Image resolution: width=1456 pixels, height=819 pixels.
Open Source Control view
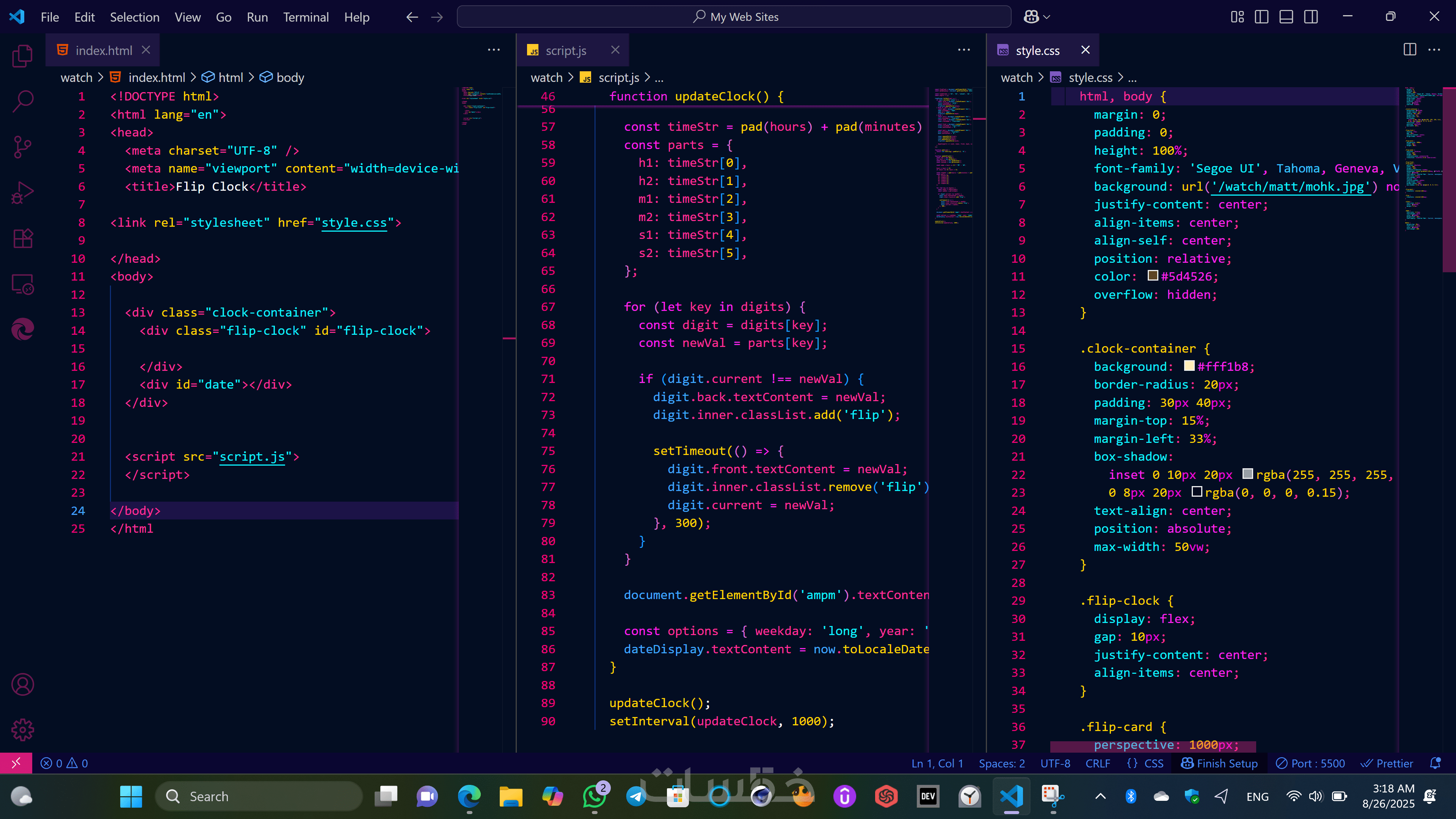pyautogui.click(x=23, y=147)
